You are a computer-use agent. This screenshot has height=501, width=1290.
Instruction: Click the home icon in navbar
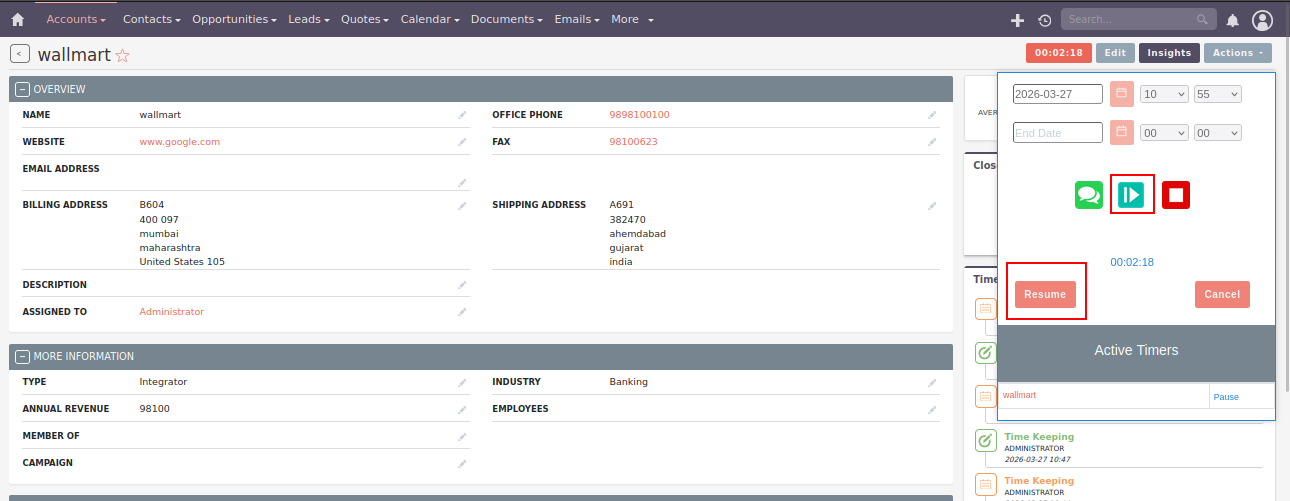tap(17, 19)
